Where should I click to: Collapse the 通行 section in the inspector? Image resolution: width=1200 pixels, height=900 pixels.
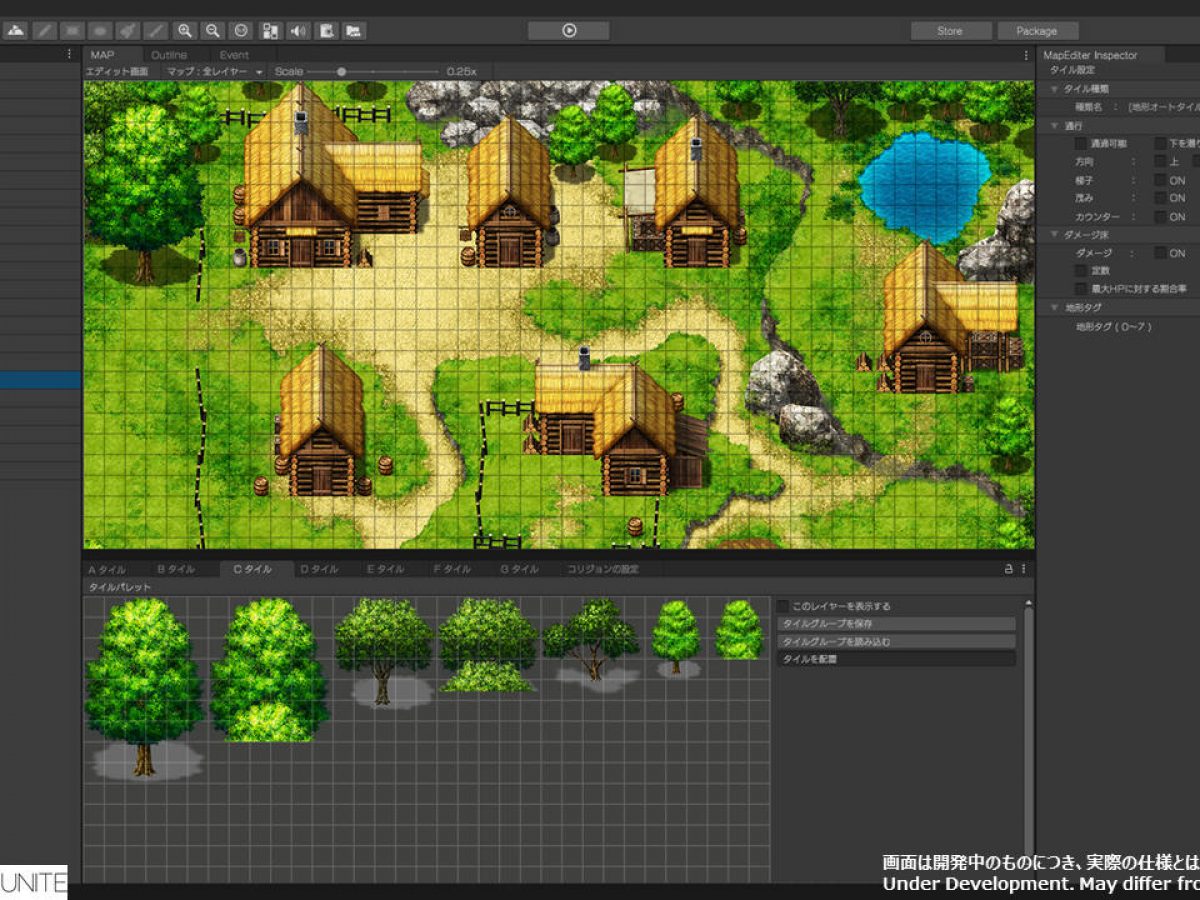(1054, 126)
